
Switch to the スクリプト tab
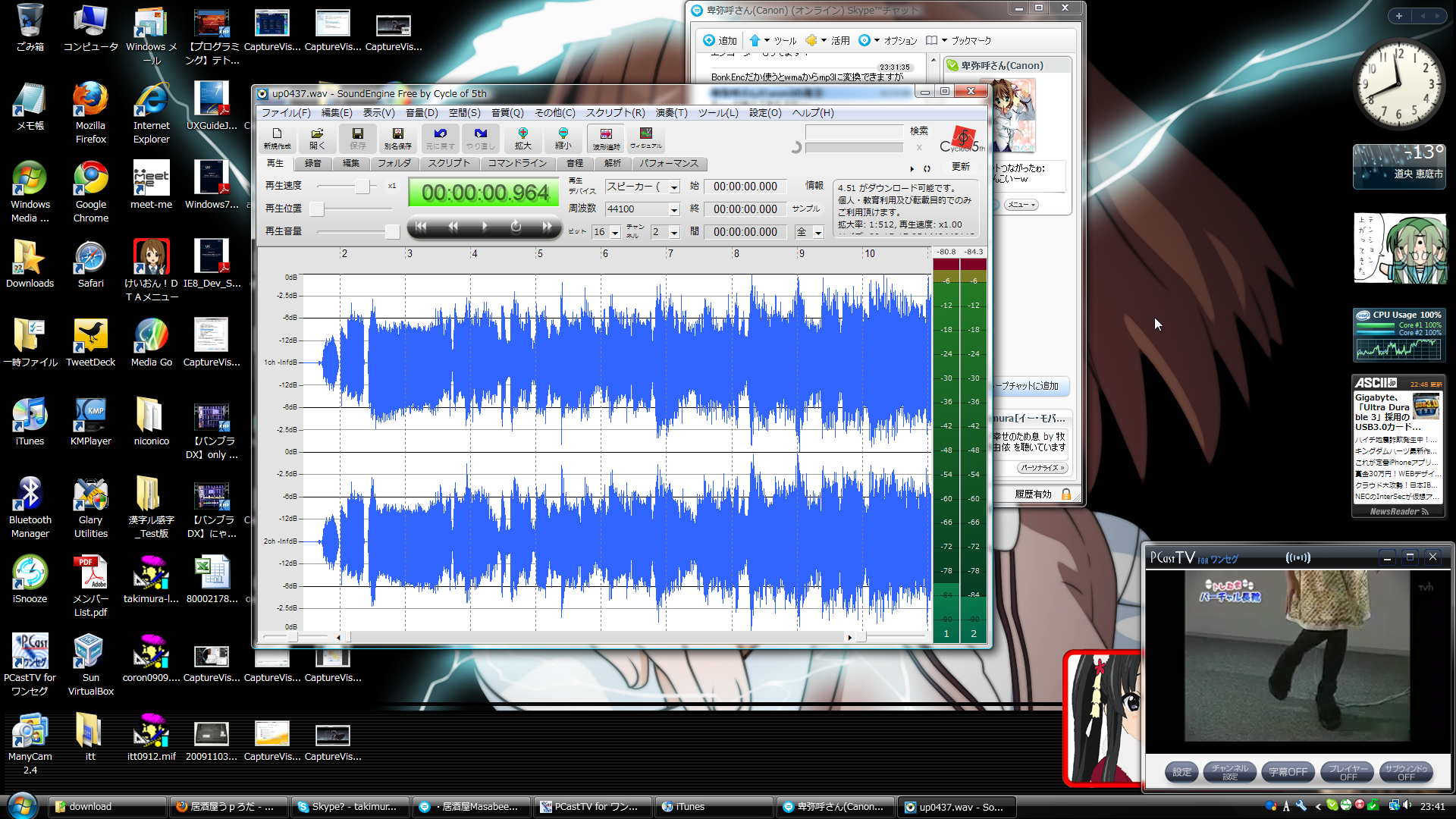(449, 163)
